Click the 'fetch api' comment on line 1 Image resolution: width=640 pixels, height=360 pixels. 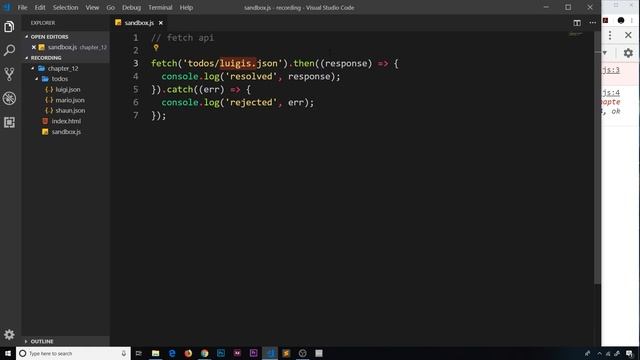click(x=182, y=38)
